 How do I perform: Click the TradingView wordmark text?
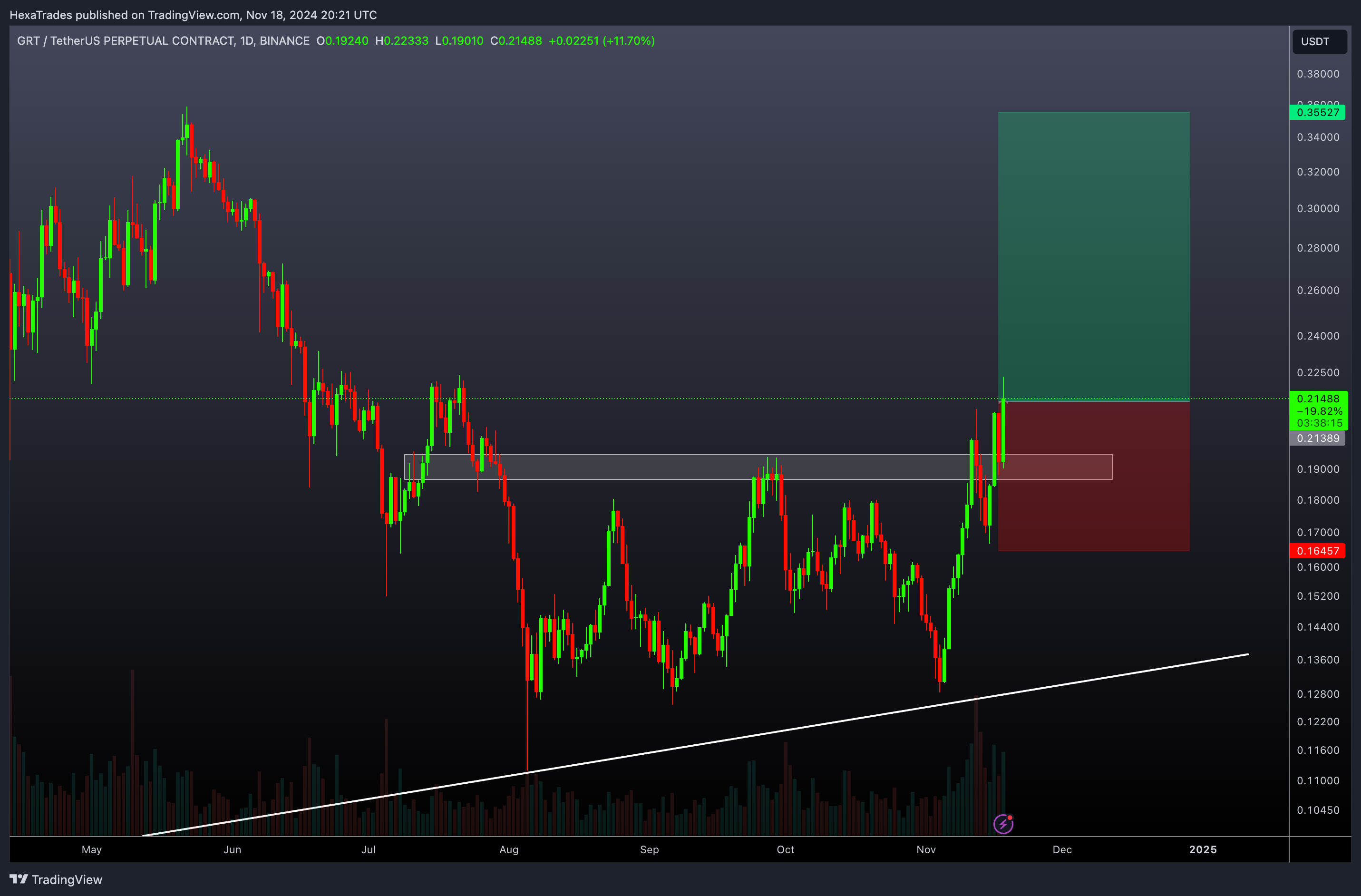pos(67,879)
